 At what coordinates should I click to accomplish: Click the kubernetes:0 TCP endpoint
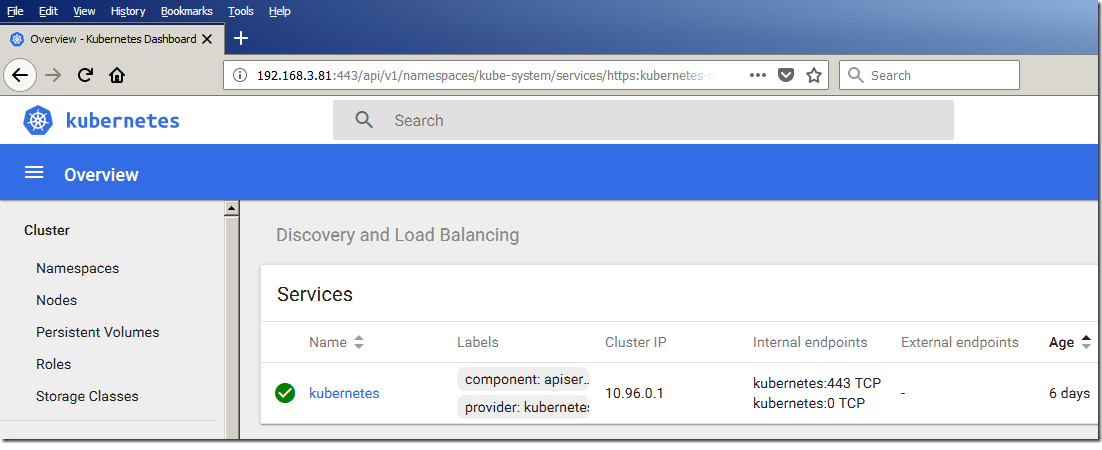809,403
